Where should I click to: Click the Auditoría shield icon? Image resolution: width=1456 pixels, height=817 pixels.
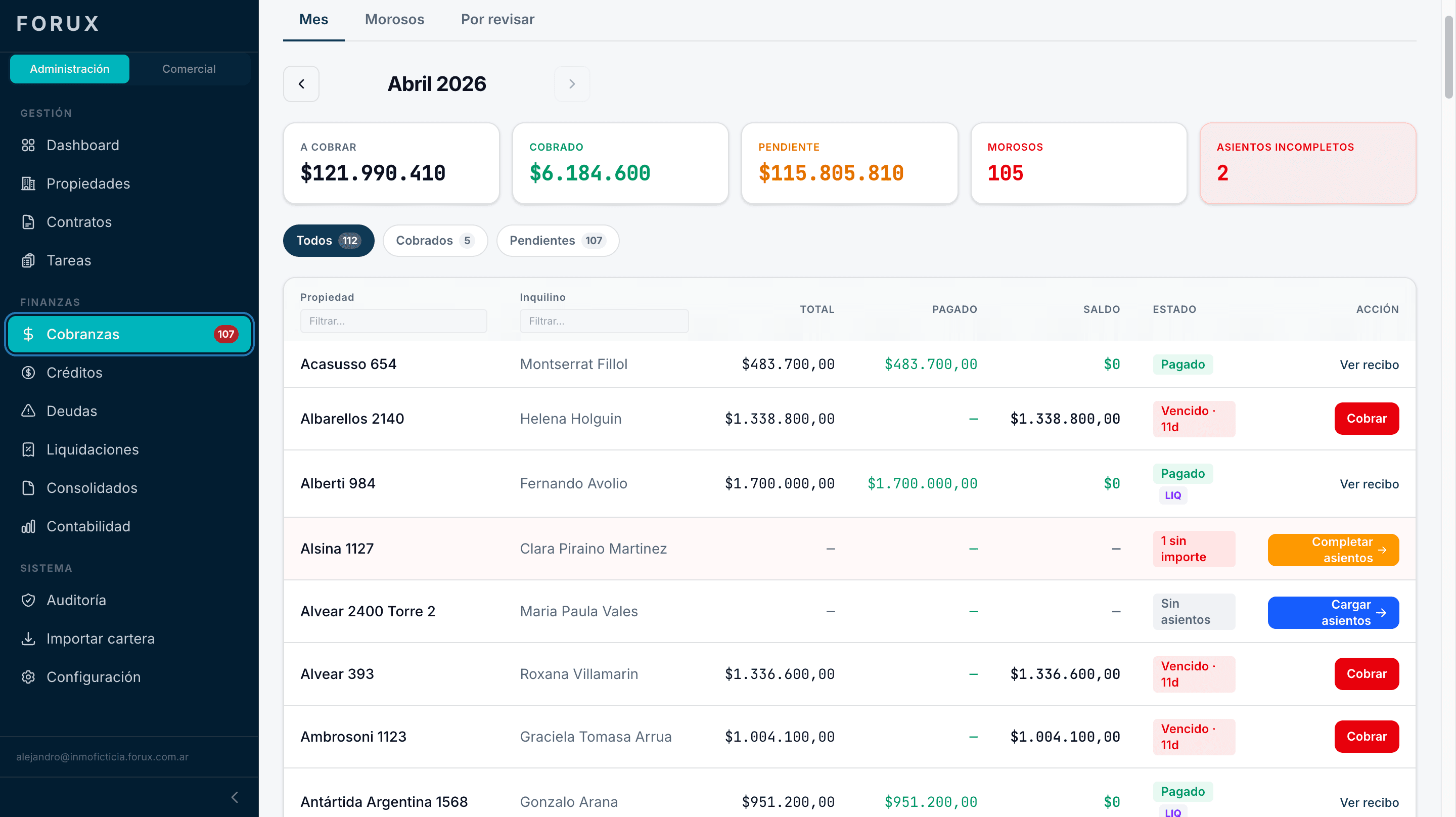coord(28,600)
